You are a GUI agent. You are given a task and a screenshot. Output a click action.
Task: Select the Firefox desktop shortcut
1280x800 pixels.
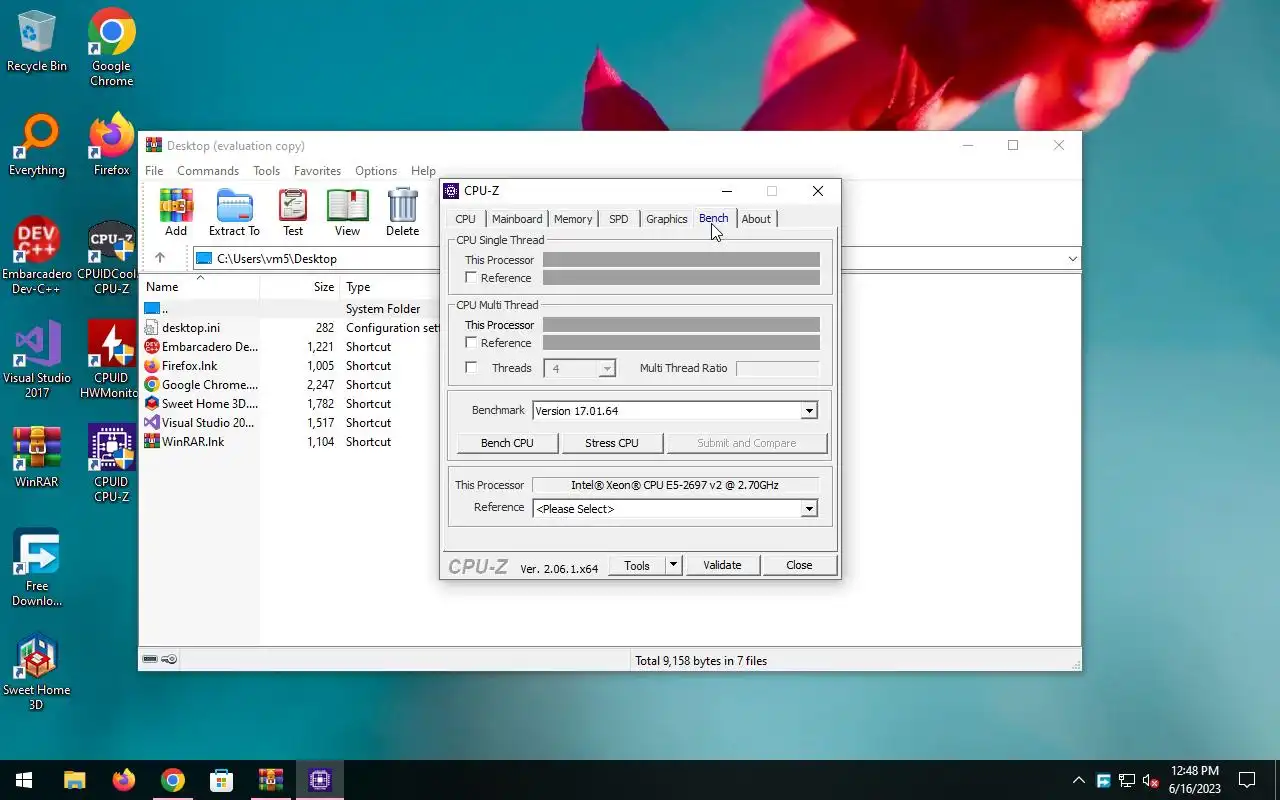tap(111, 145)
